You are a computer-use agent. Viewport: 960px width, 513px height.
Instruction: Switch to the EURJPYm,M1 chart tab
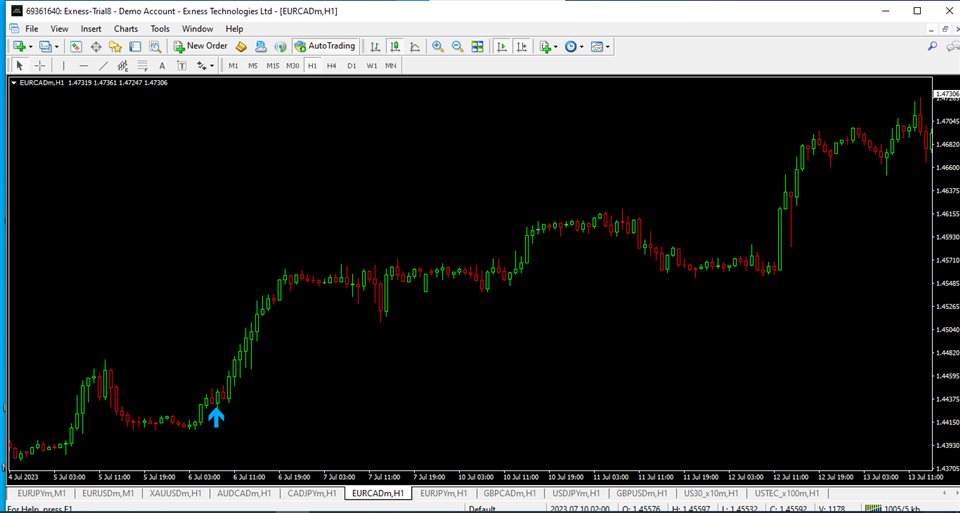(x=42, y=493)
